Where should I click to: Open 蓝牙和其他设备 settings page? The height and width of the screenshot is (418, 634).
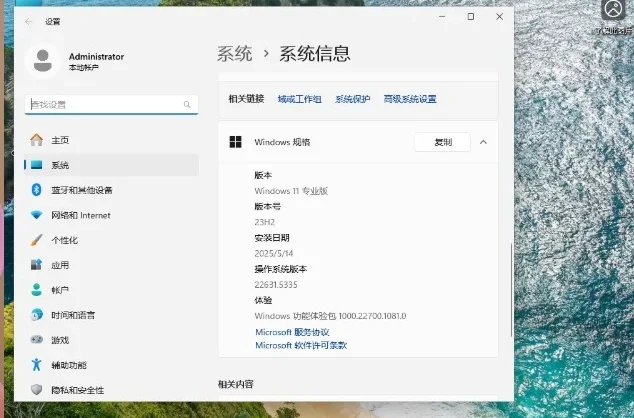[x=111, y=190]
